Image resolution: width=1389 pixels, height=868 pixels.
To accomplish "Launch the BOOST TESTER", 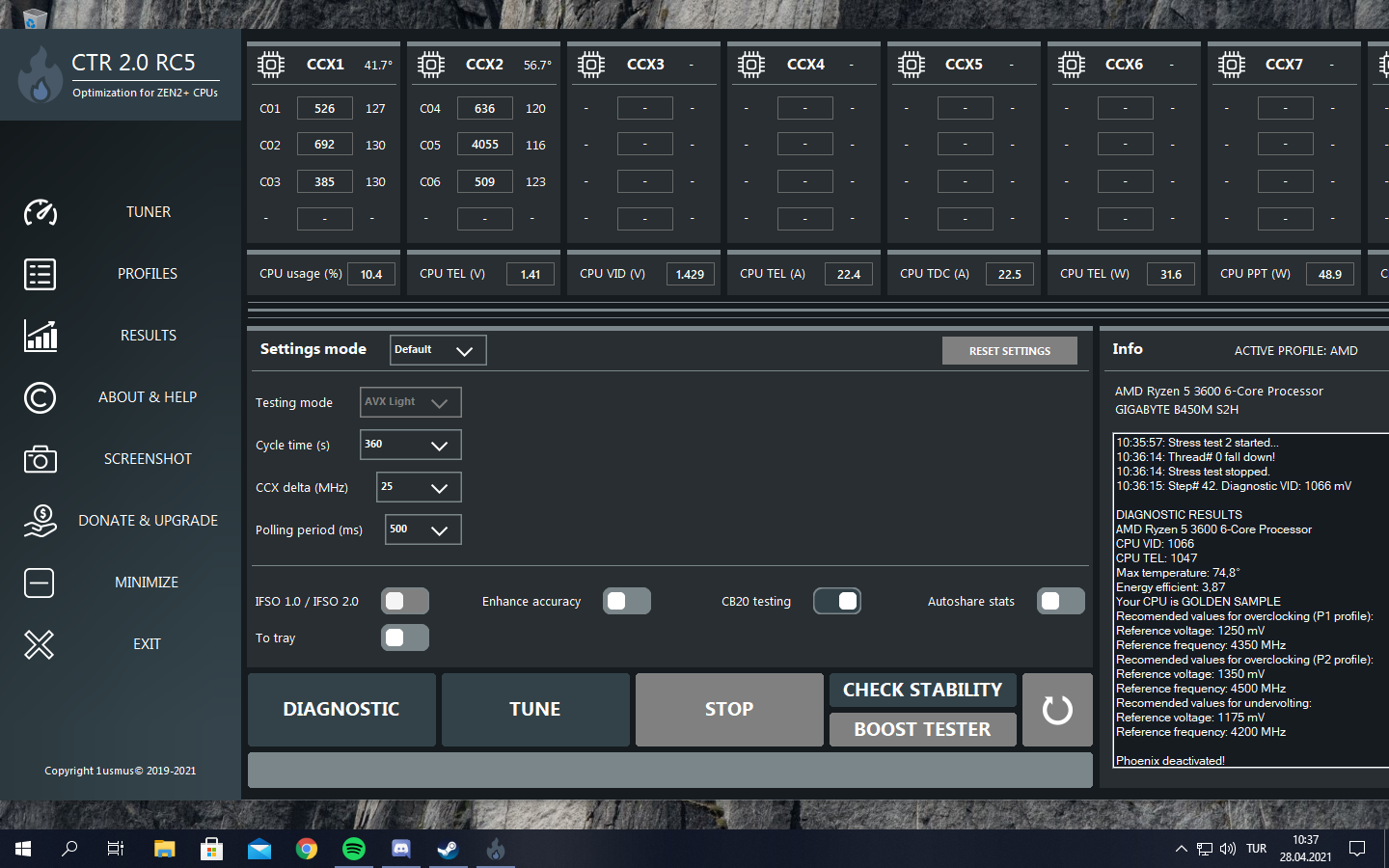I will click(923, 729).
